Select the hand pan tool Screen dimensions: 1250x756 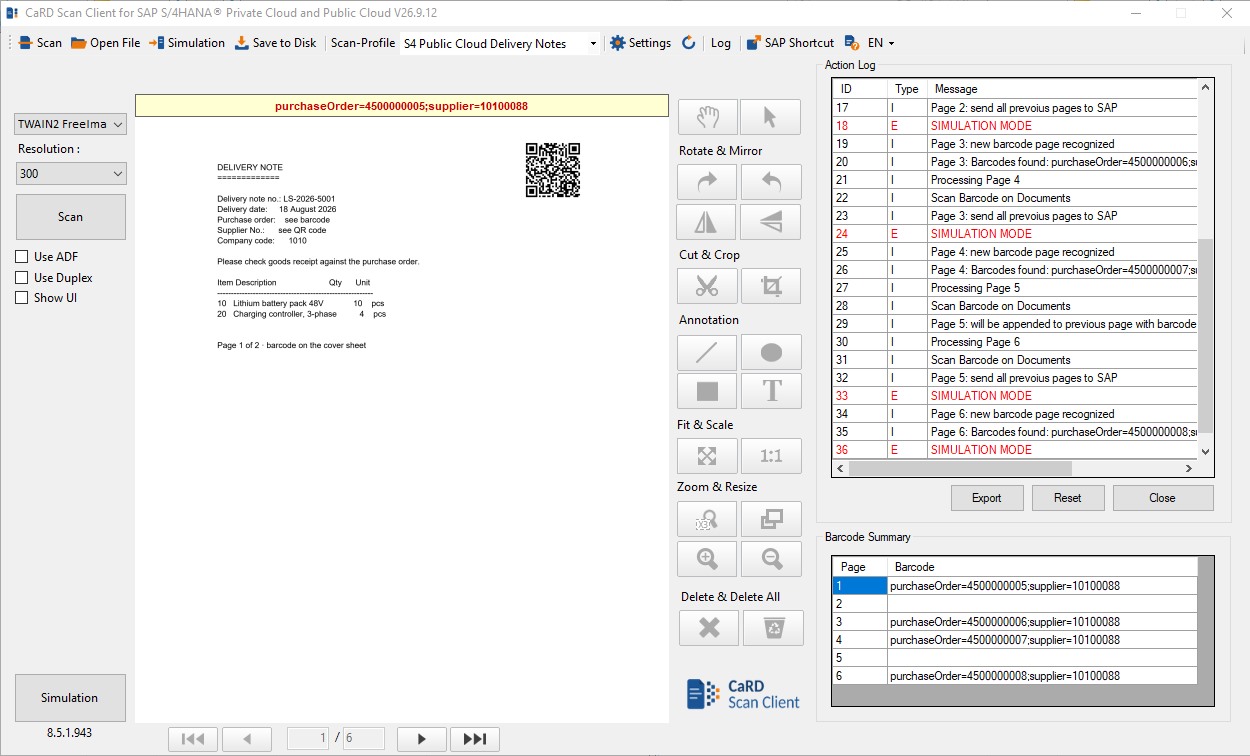[x=708, y=117]
